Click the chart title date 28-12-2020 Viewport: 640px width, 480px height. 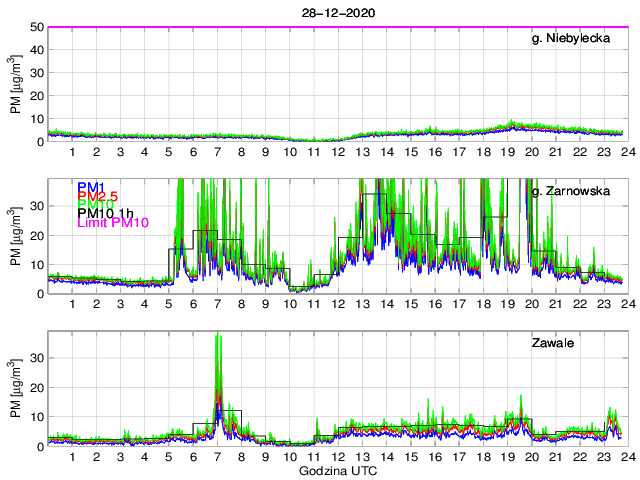click(x=337, y=11)
